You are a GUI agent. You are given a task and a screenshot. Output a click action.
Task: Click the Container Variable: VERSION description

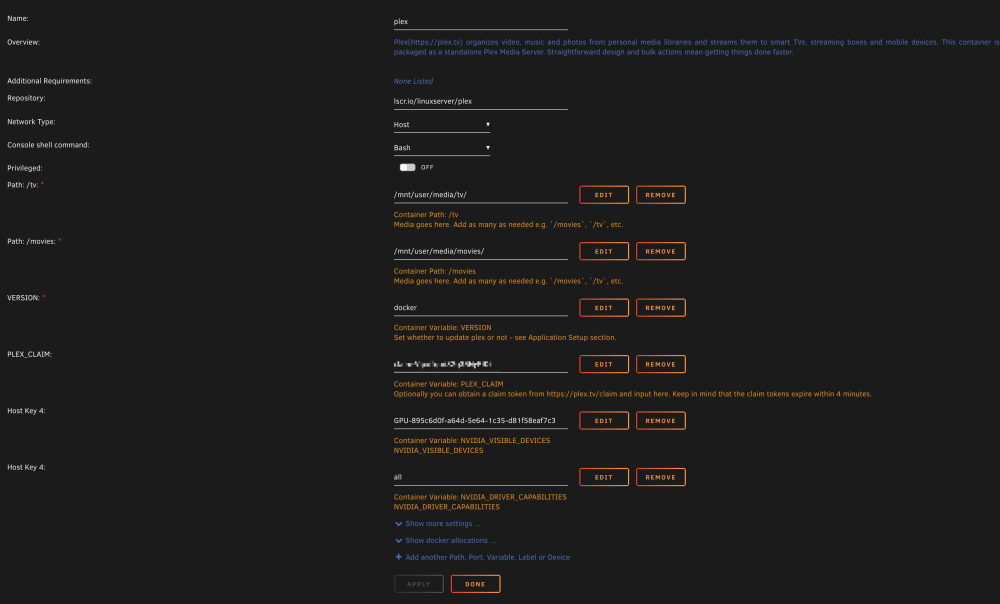pyautogui.click(x=443, y=328)
